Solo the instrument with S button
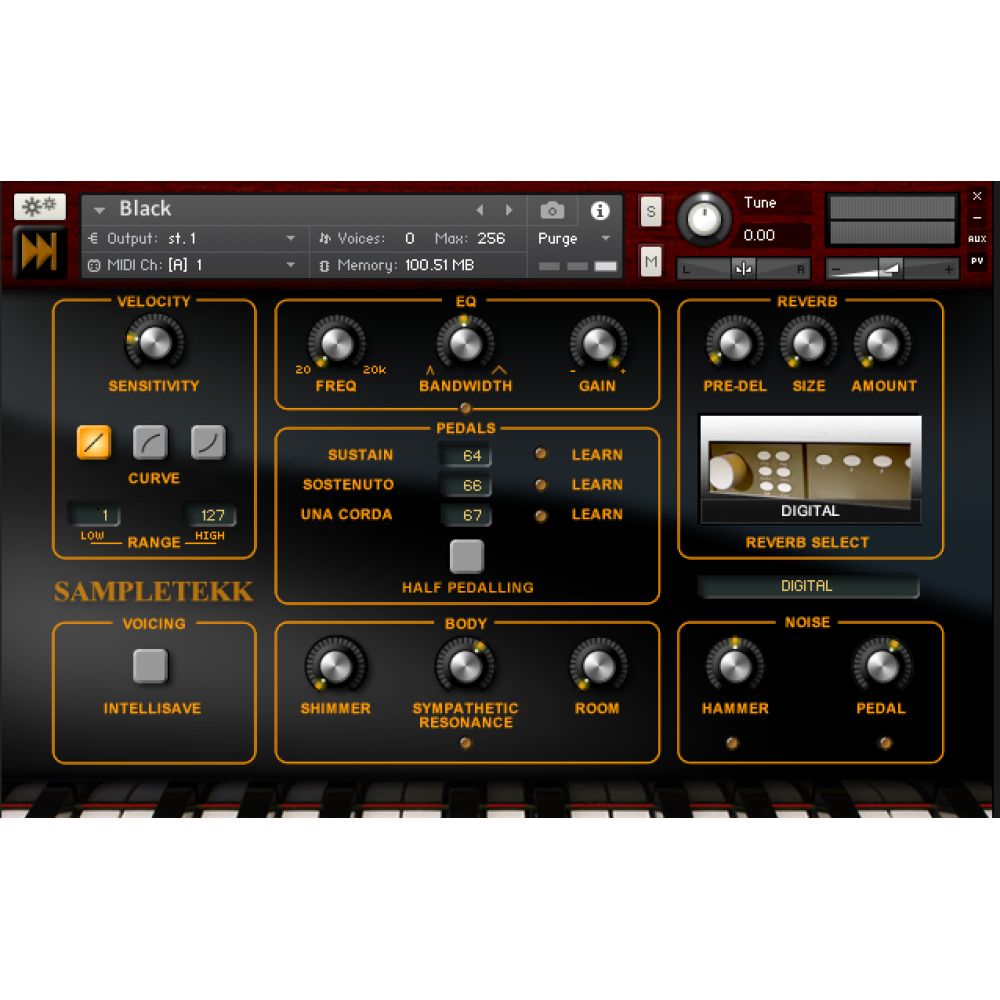Image resolution: width=1000 pixels, height=1000 pixels. pyautogui.click(x=651, y=211)
